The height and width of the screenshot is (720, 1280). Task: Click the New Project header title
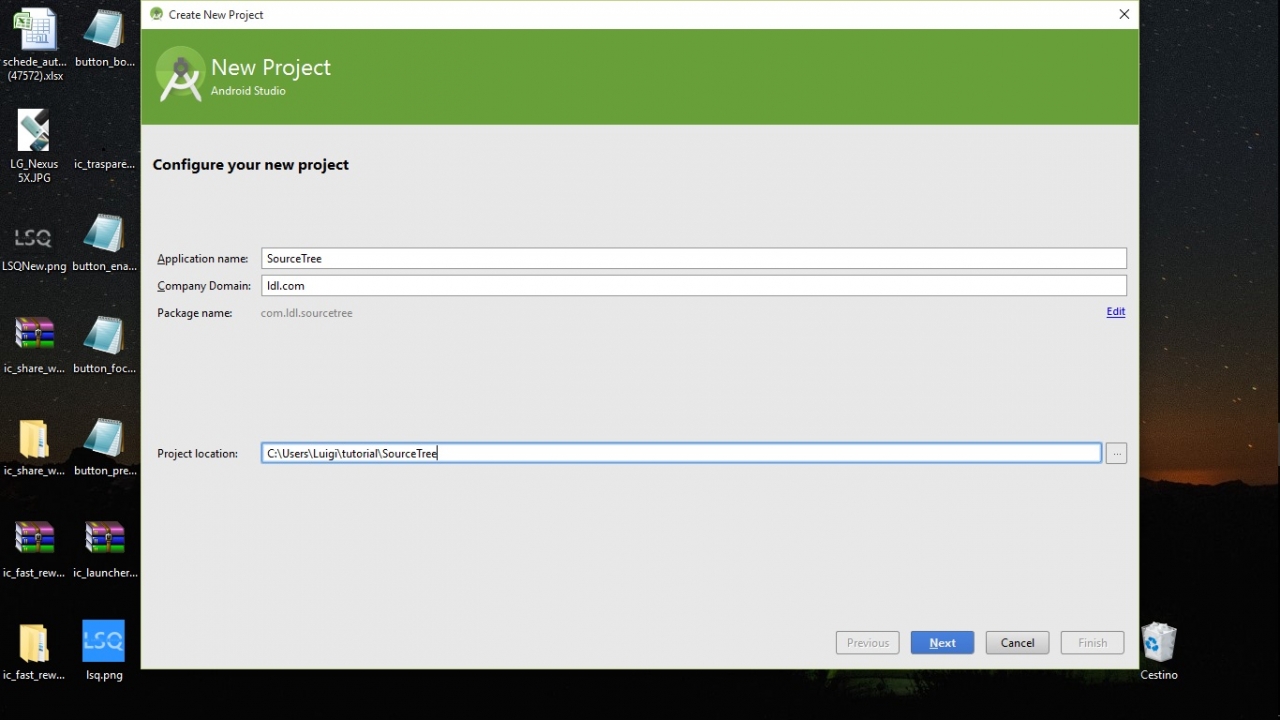pyautogui.click(x=270, y=67)
